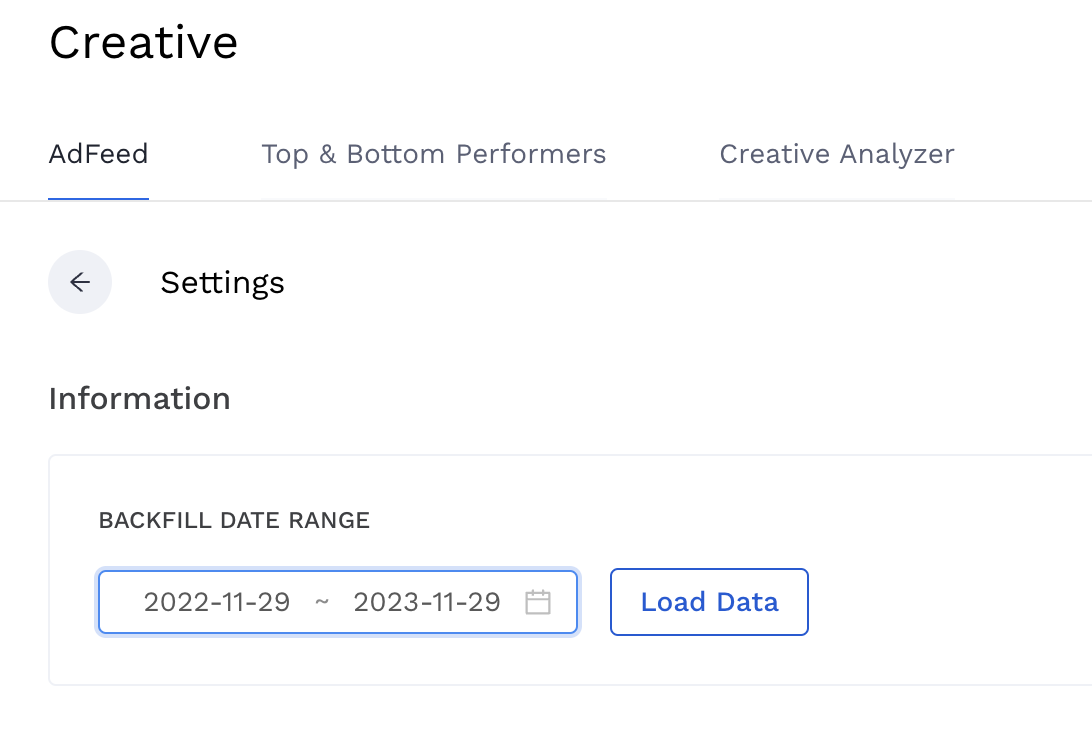Focus the start date field showing 2022-11-29
Screen dimensions: 1092x742
coord(217,602)
